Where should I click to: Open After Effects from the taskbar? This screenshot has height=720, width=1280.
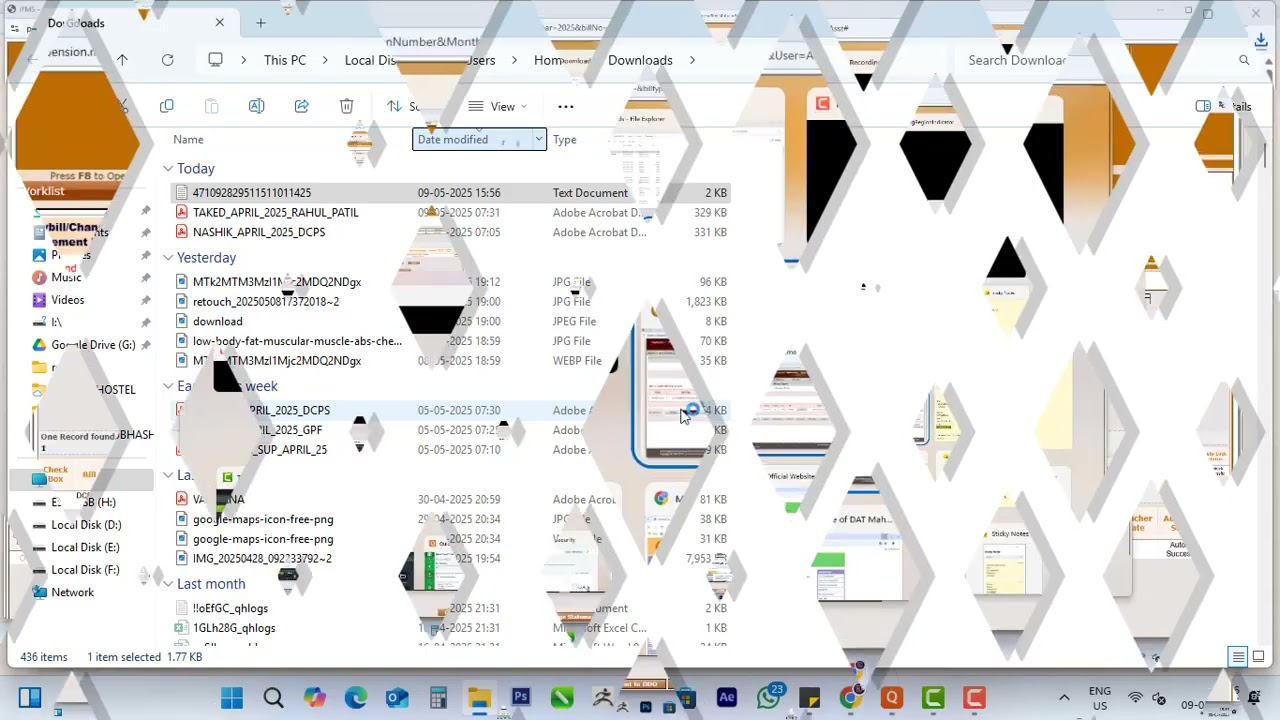click(727, 698)
